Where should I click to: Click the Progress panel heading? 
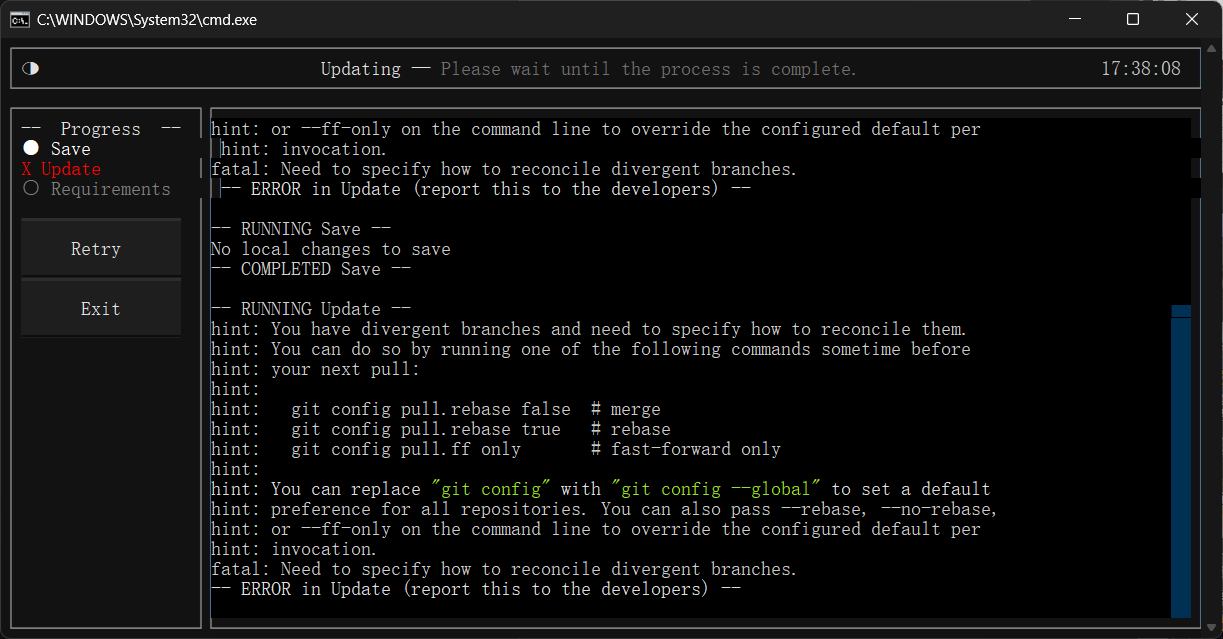tap(100, 129)
